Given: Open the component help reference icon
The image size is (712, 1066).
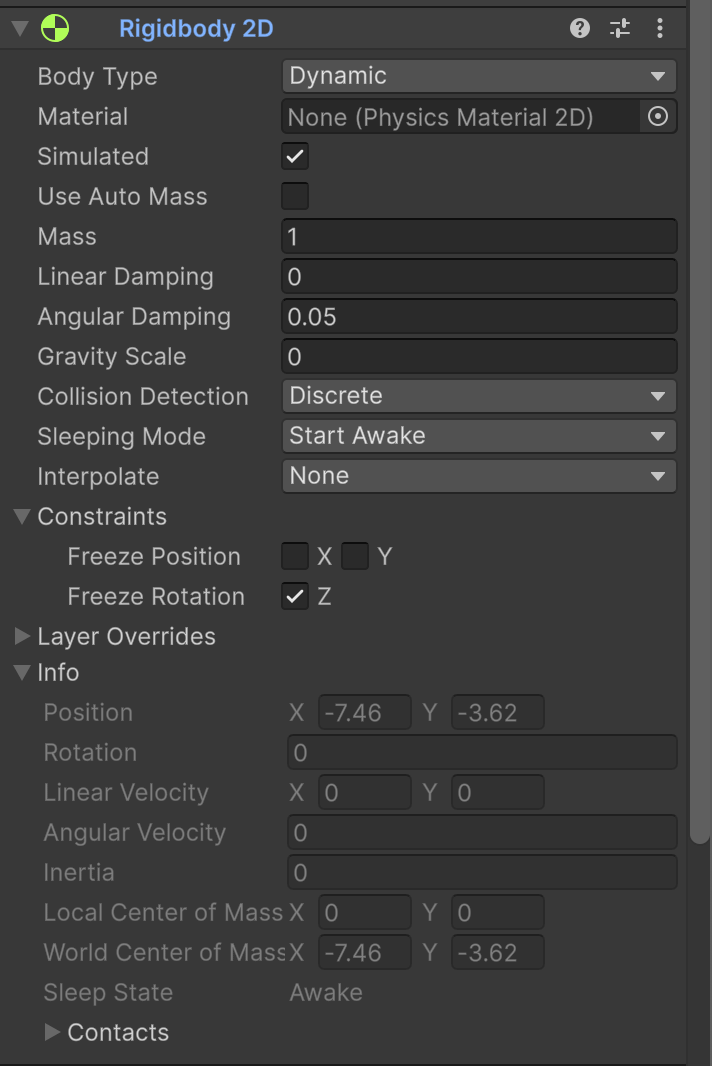Looking at the screenshot, I should [x=580, y=28].
